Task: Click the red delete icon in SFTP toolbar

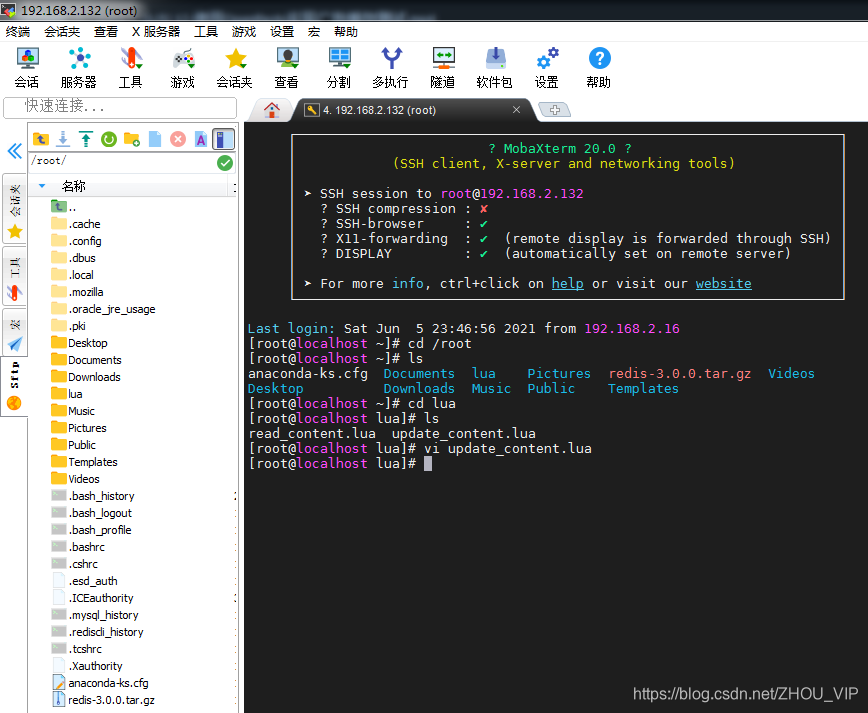Action: [x=178, y=139]
